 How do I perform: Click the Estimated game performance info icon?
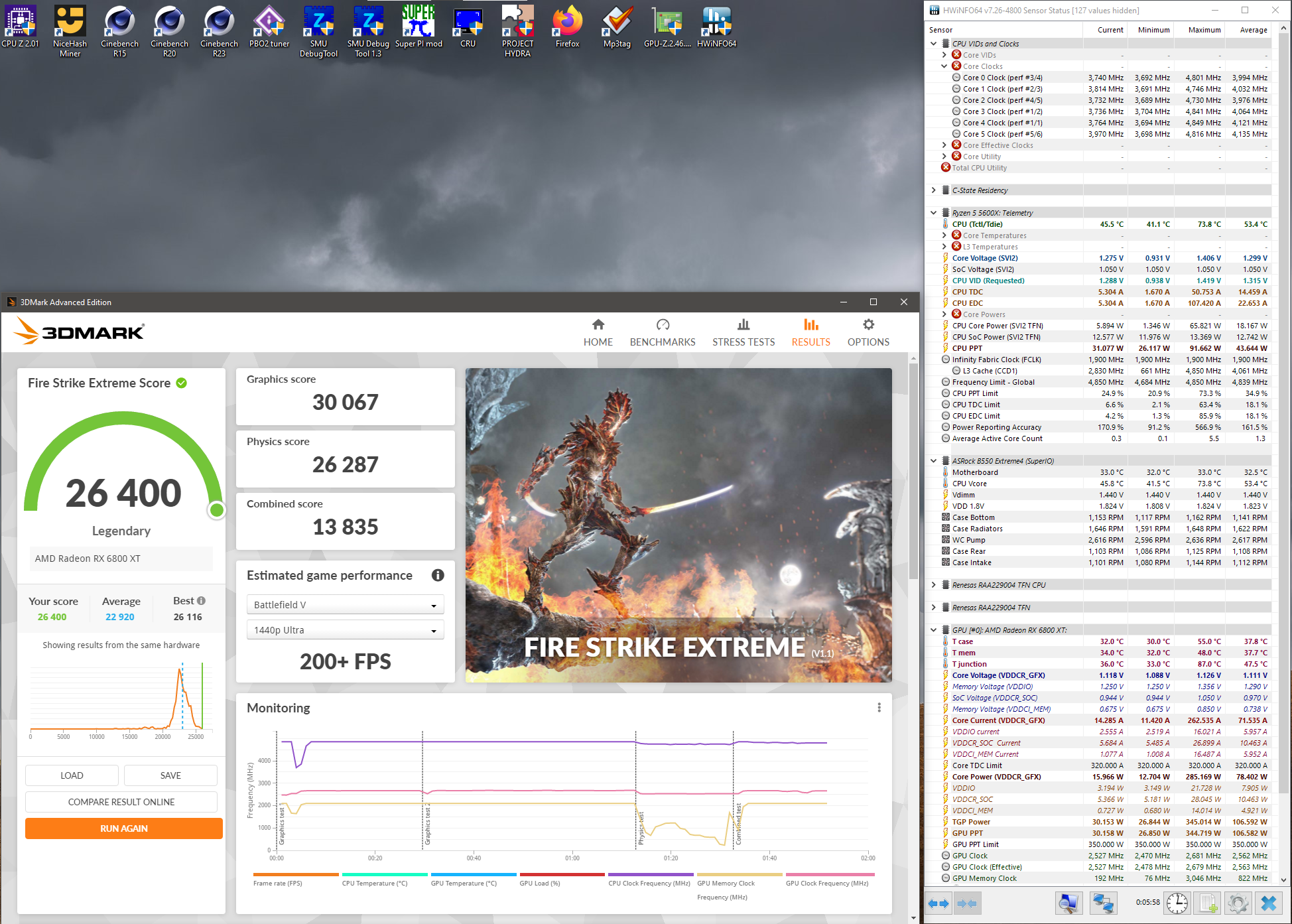[x=438, y=575]
